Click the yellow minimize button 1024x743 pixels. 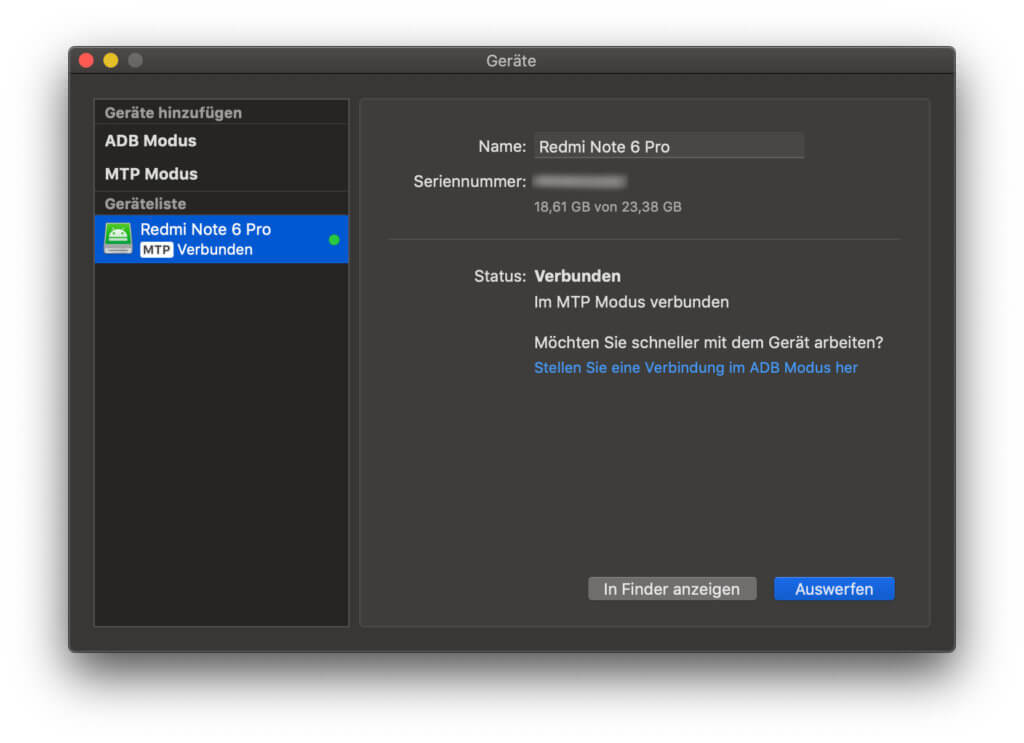point(110,59)
